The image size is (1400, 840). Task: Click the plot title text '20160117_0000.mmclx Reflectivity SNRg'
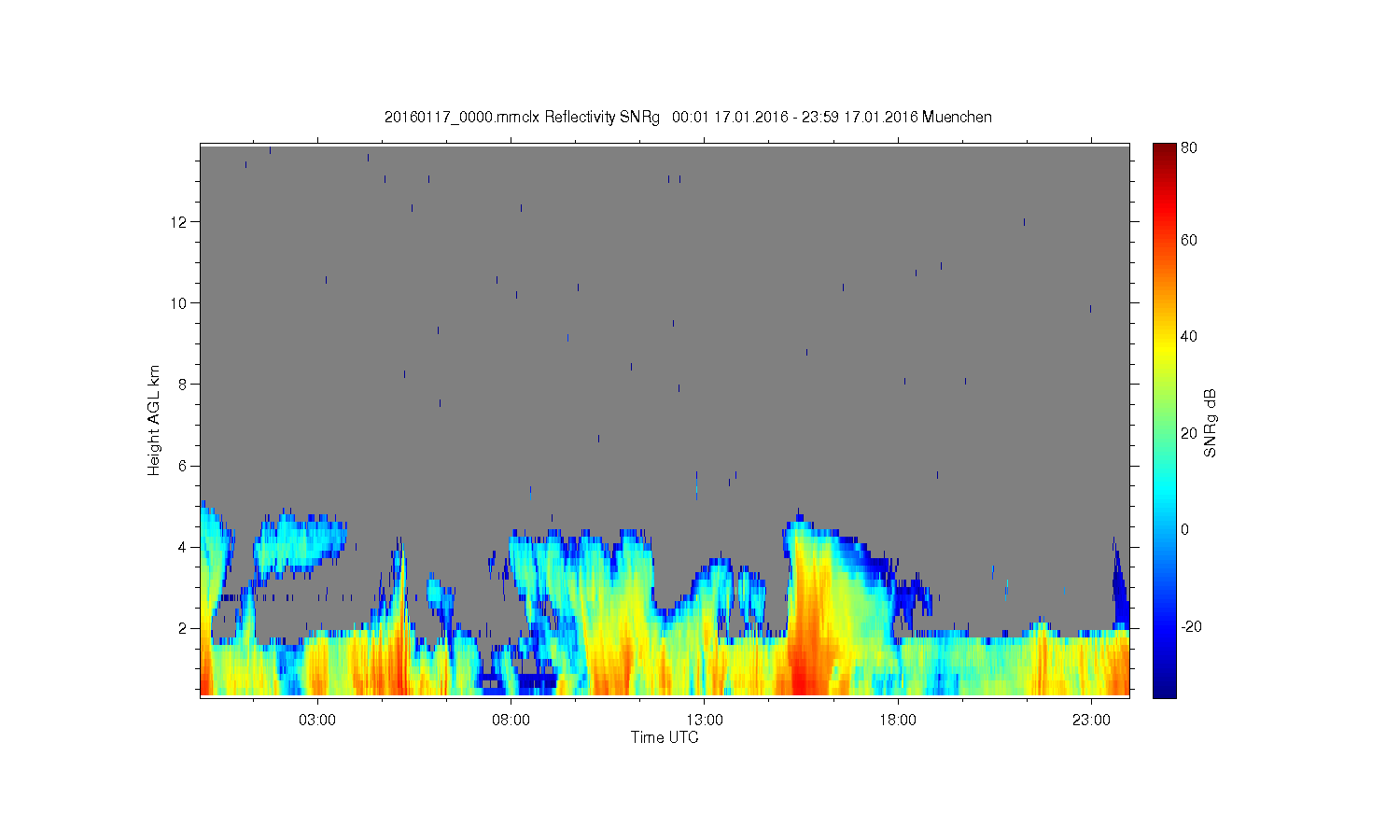coord(522,117)
